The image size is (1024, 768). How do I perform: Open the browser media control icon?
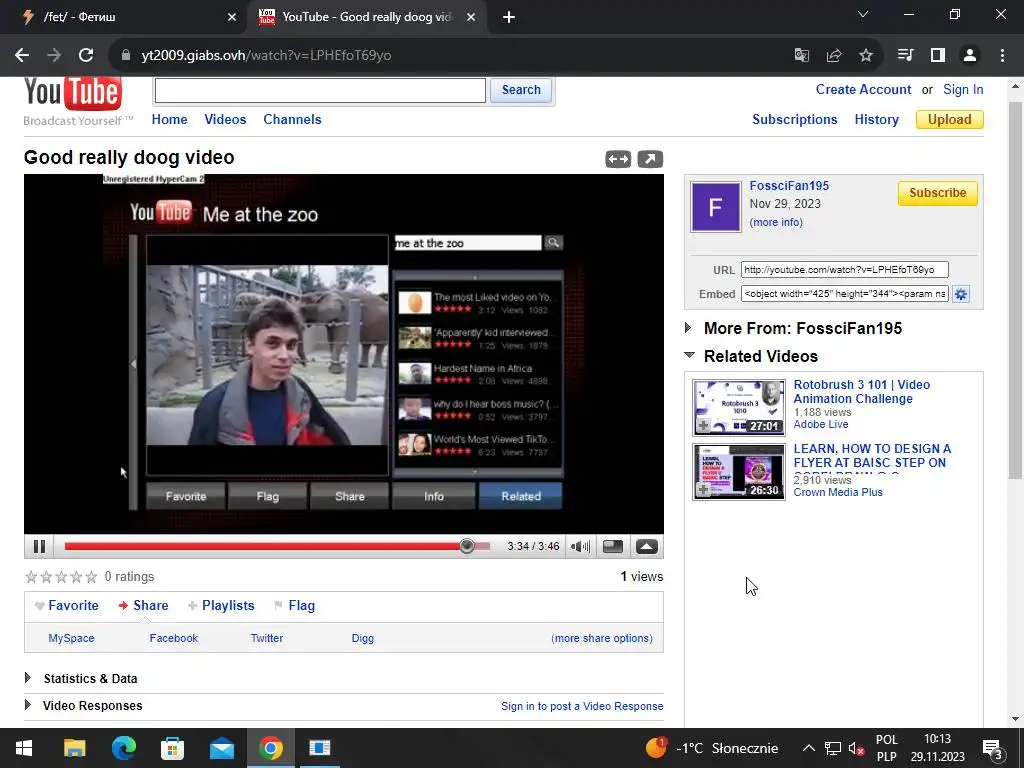click(x=905, y=56)
